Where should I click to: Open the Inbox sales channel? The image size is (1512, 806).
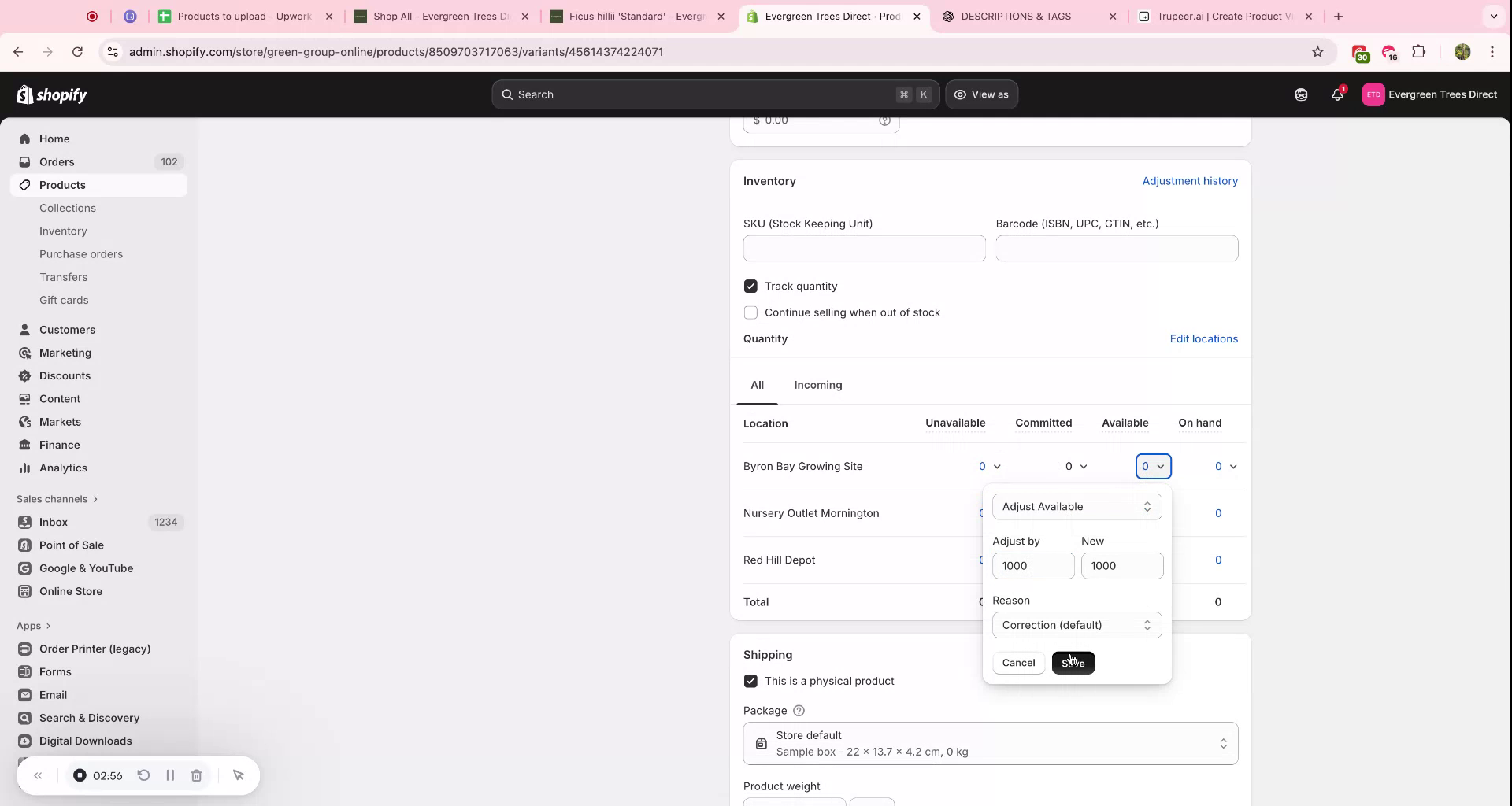pyautogui.click(x=53, y=522)
